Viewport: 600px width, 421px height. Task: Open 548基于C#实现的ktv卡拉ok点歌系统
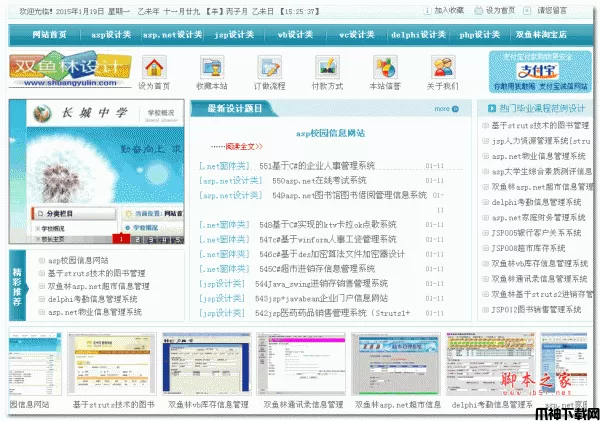(x=328, y=225)
